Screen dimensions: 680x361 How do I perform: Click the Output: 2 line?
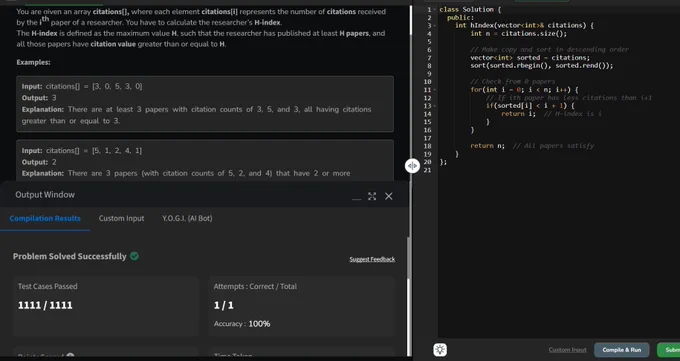point(39,162)
